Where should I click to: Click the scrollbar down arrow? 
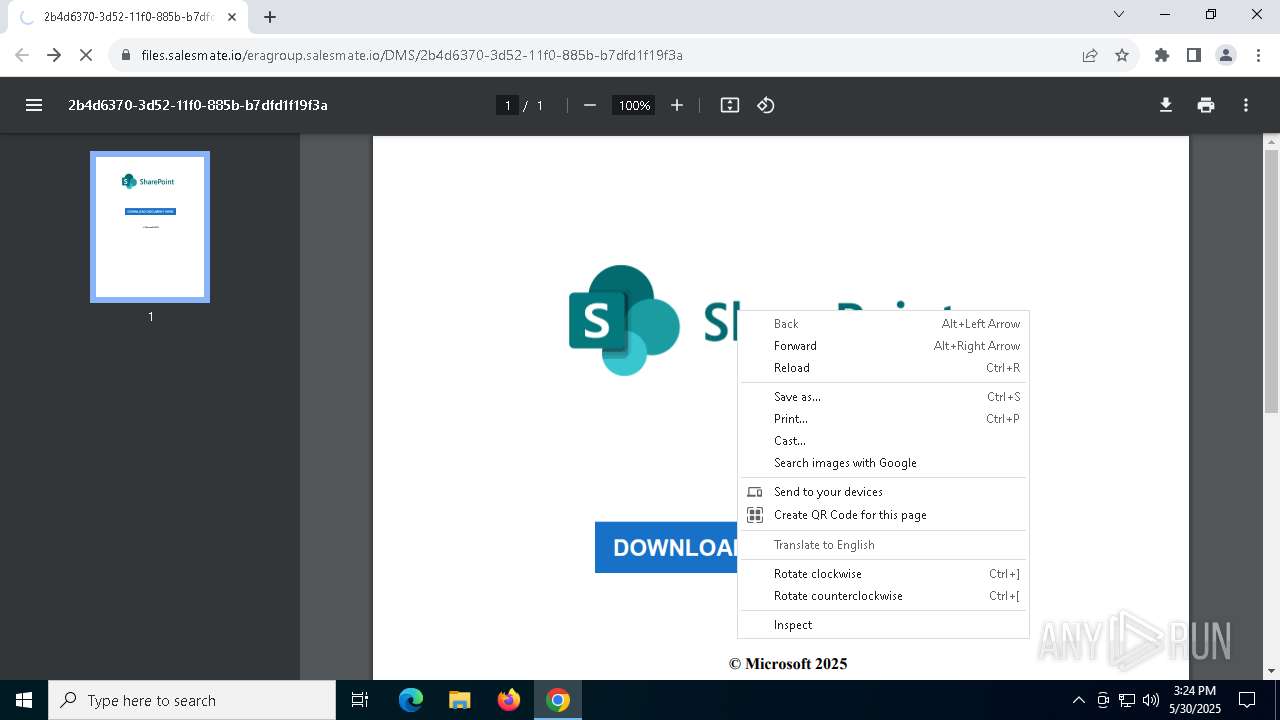click(1271, 671)
